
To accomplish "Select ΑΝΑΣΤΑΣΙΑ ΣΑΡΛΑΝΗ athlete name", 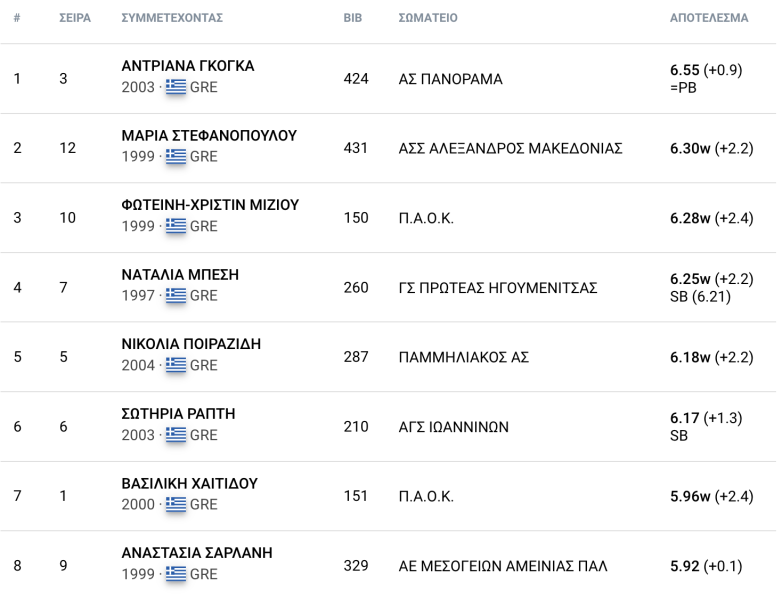I will click(196, 553).
